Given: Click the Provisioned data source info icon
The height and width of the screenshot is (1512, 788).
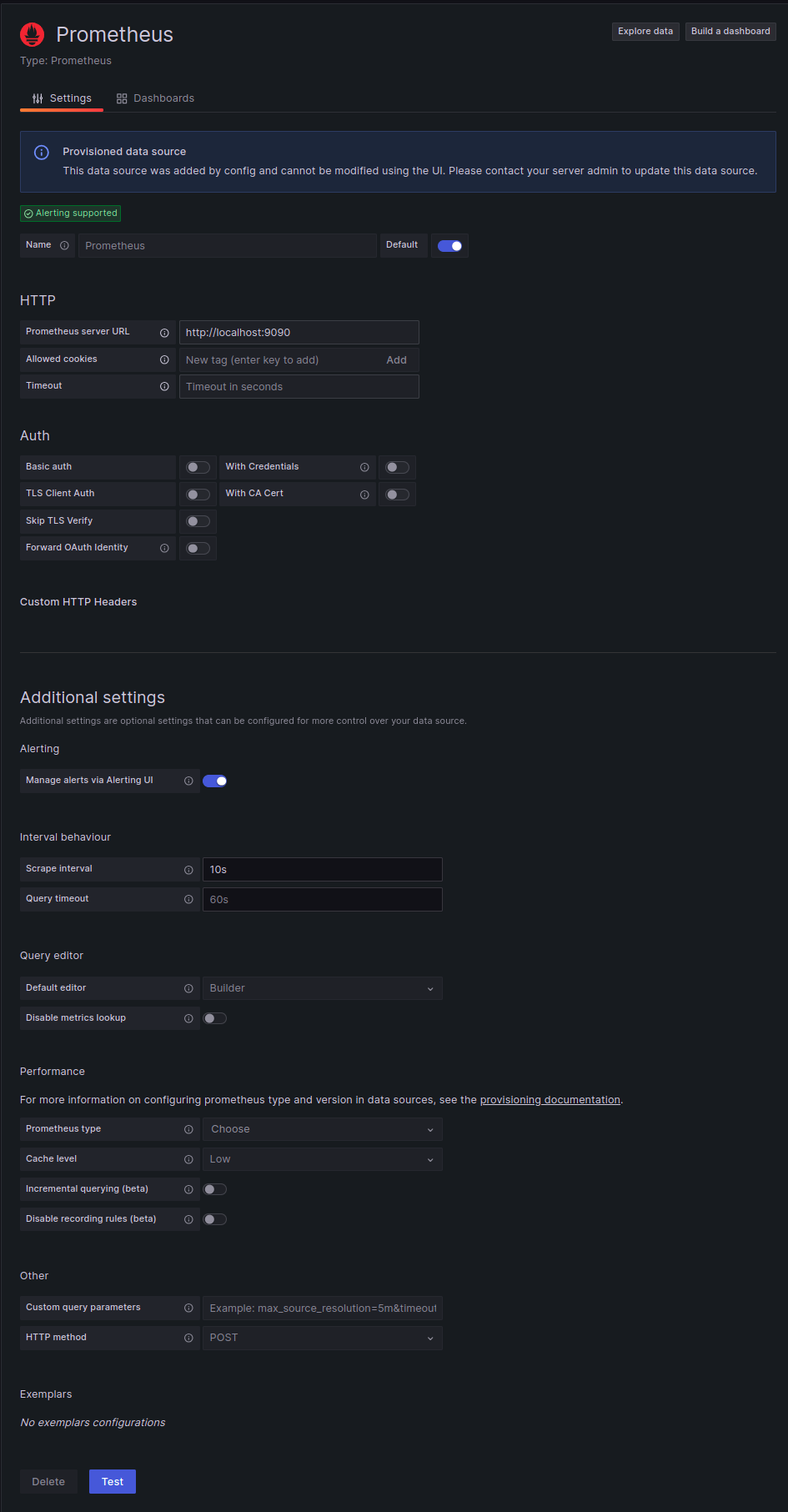Looking at the screenshot, I should 41,153.
